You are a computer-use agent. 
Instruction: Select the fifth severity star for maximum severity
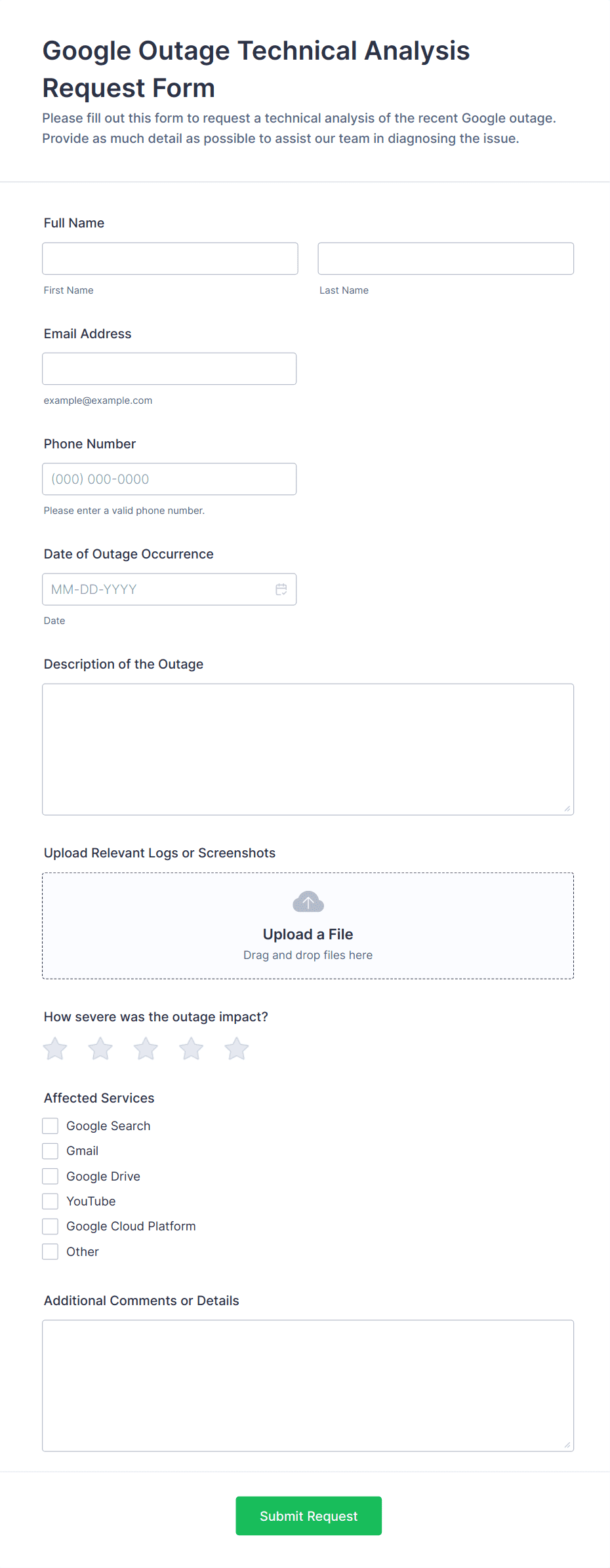point(236,1049)
